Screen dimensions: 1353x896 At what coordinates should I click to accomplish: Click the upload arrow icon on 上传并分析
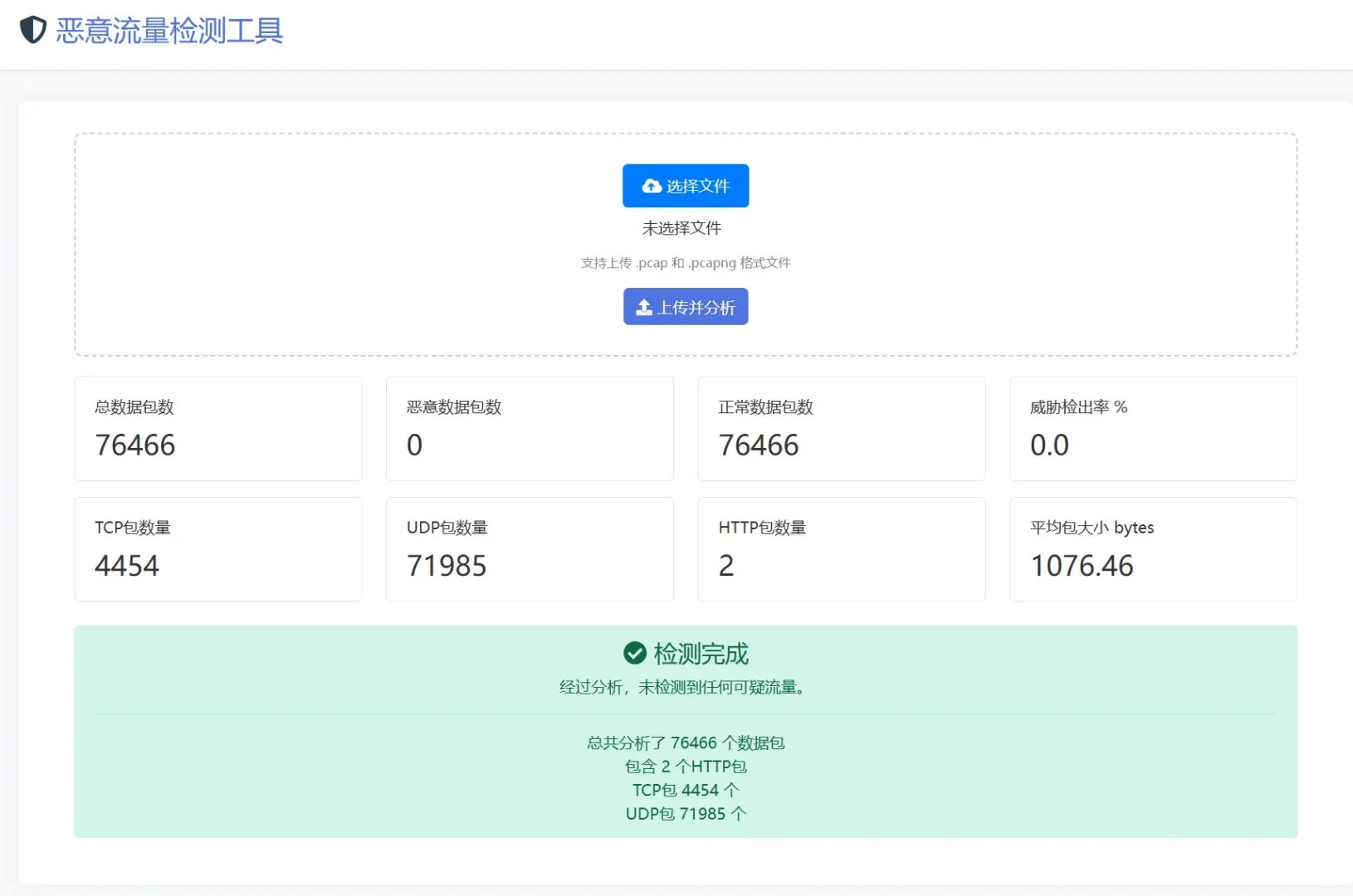(644, 307)
